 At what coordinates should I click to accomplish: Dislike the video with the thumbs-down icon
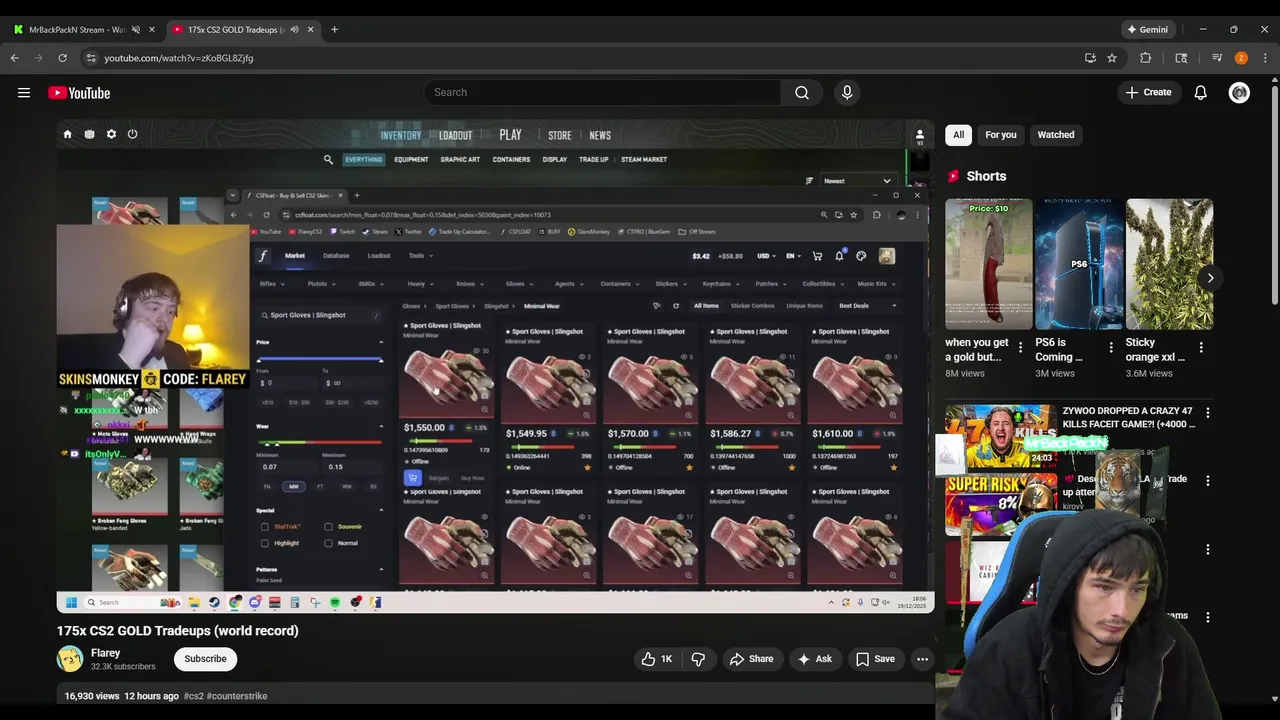coord(698,659)
